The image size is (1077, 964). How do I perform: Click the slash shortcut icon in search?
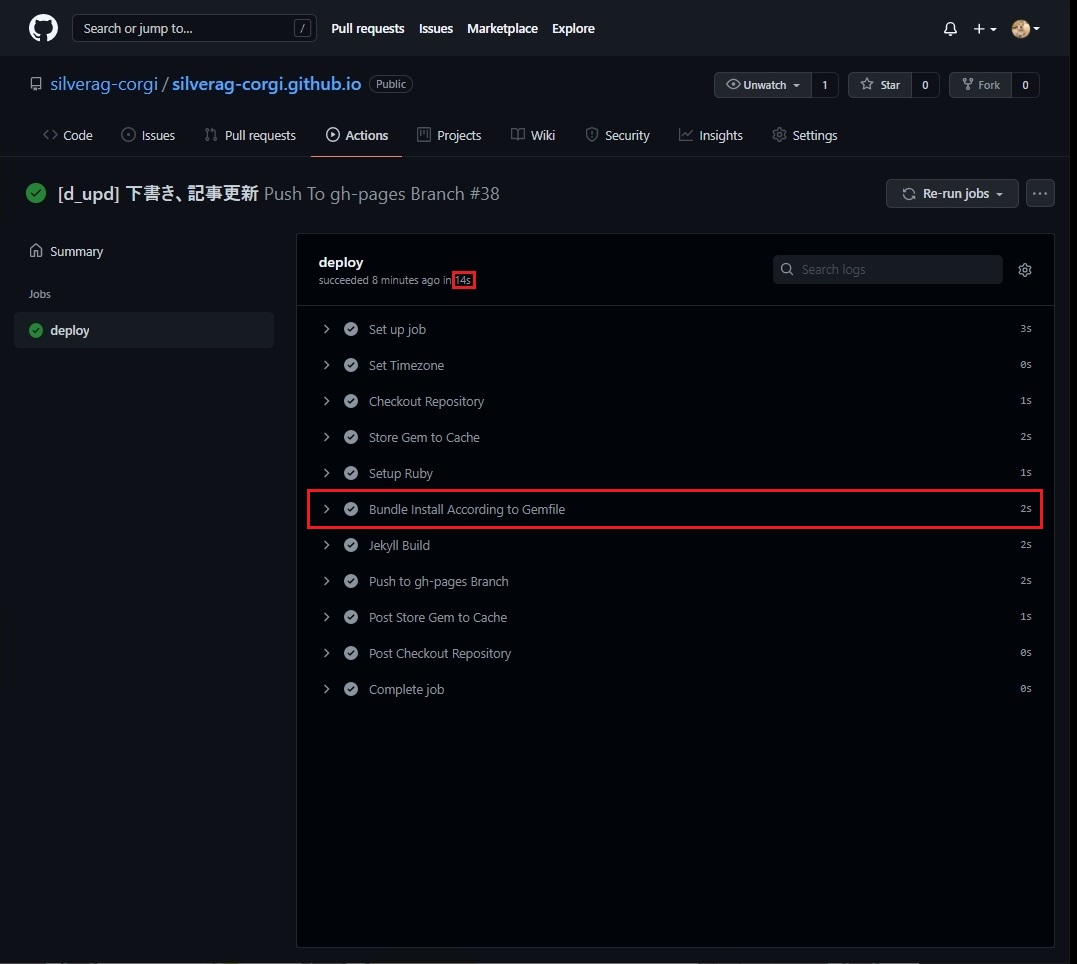click(302, 28)
